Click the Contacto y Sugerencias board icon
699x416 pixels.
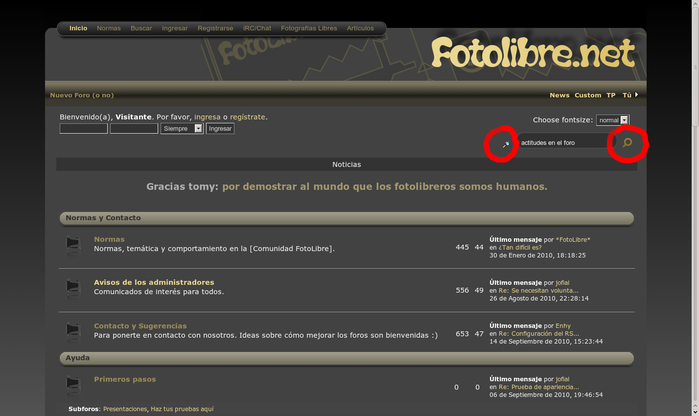tap(73, 332)
